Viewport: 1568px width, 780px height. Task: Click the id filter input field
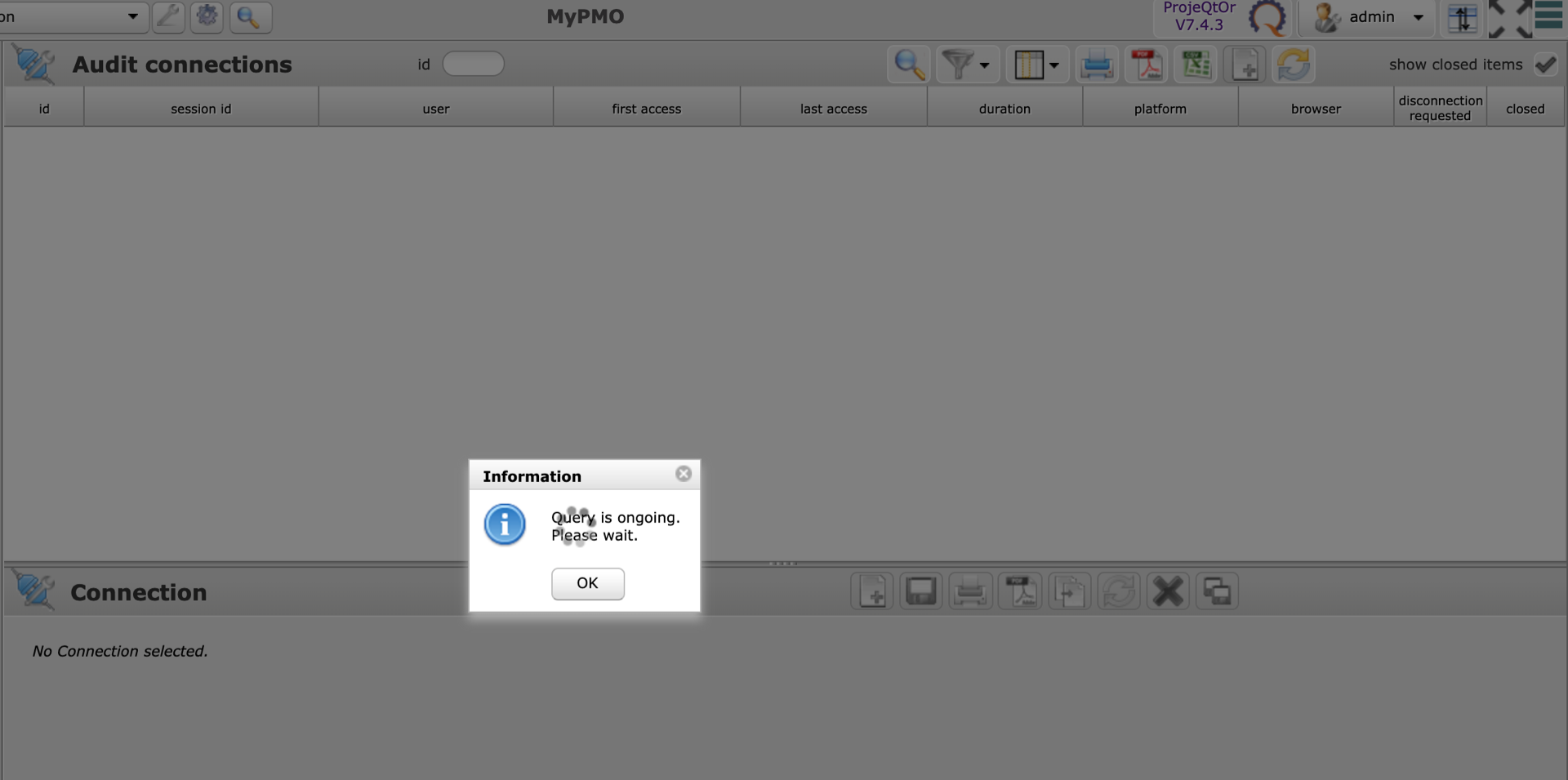point(473,64)
